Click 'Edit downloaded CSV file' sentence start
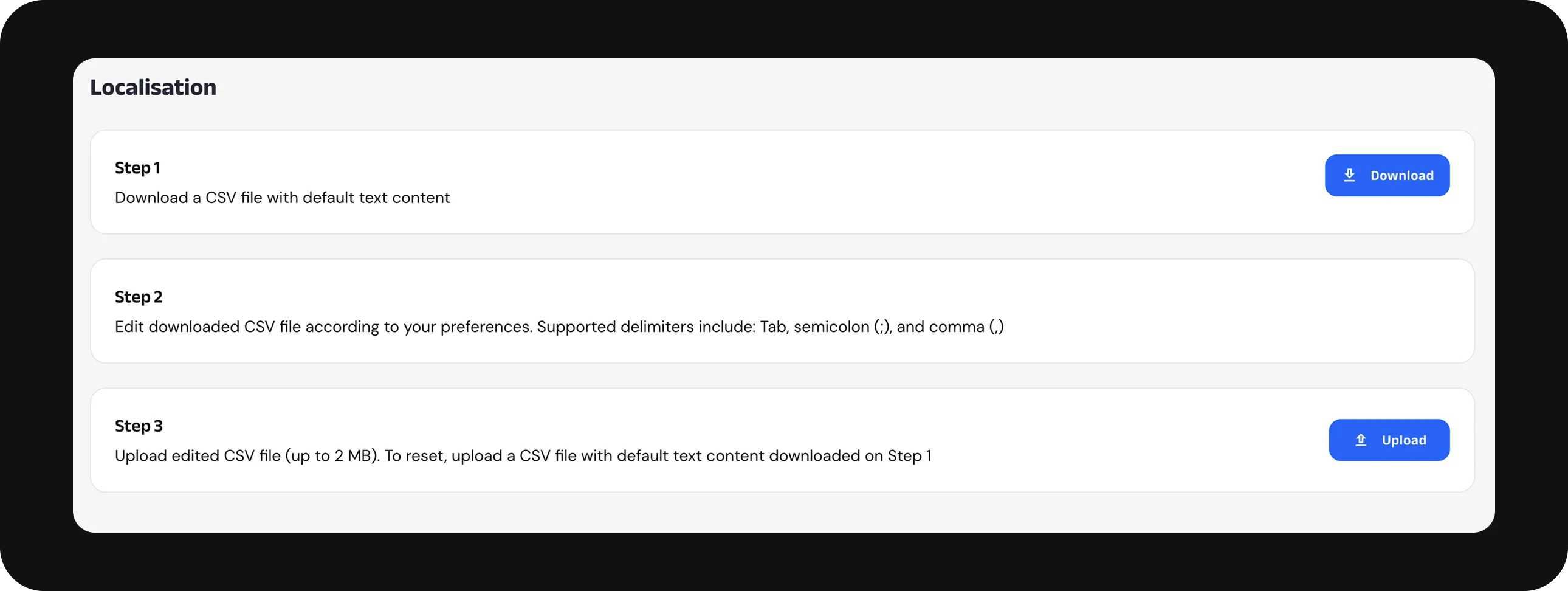1568x591 pixels. pyautogui.click(x=208, y=327)
